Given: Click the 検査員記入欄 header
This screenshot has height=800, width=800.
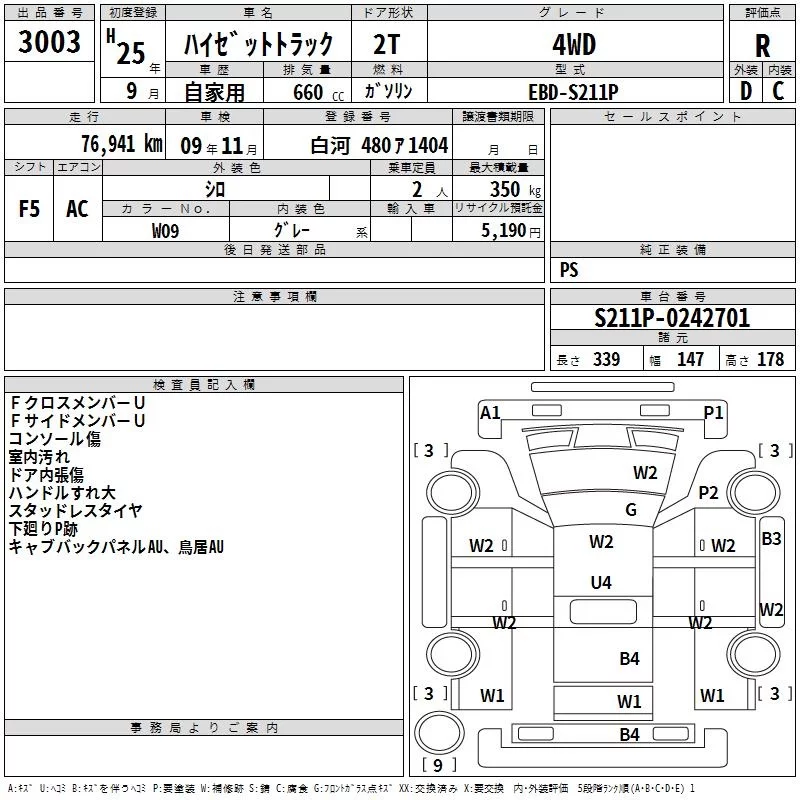Looking at the screenshot, I should (204, 385).
